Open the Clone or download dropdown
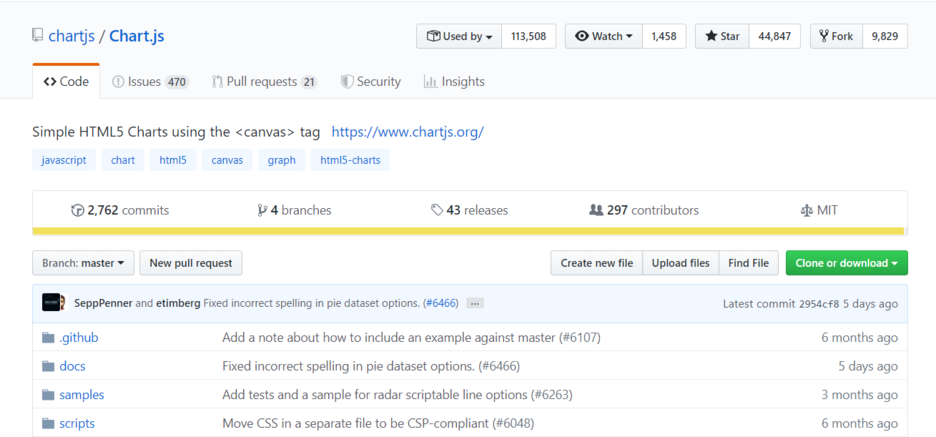 (x=847, y=263)
